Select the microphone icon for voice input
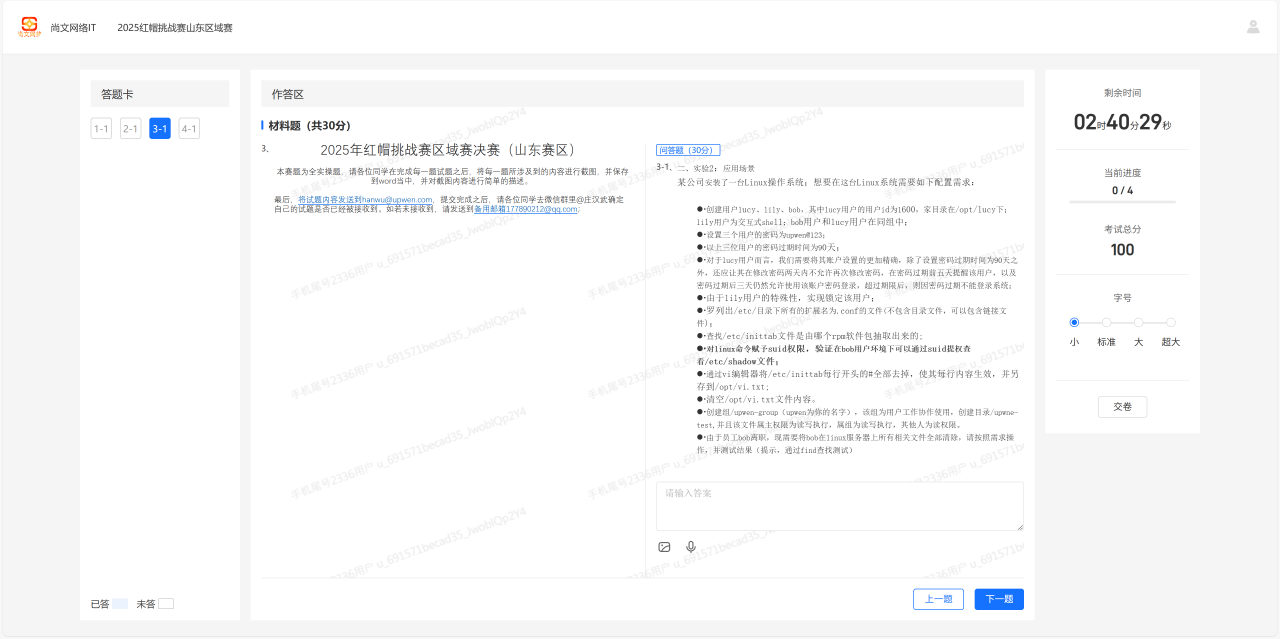This screenshot has height=639, width=1280. coord(690,547)
